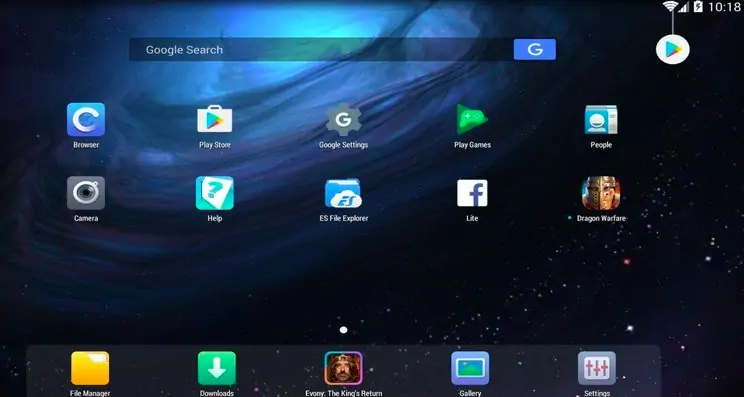Screen dimensions: 744x397
Task: Click the blue Google G button
Action: (x=535, y=49)
